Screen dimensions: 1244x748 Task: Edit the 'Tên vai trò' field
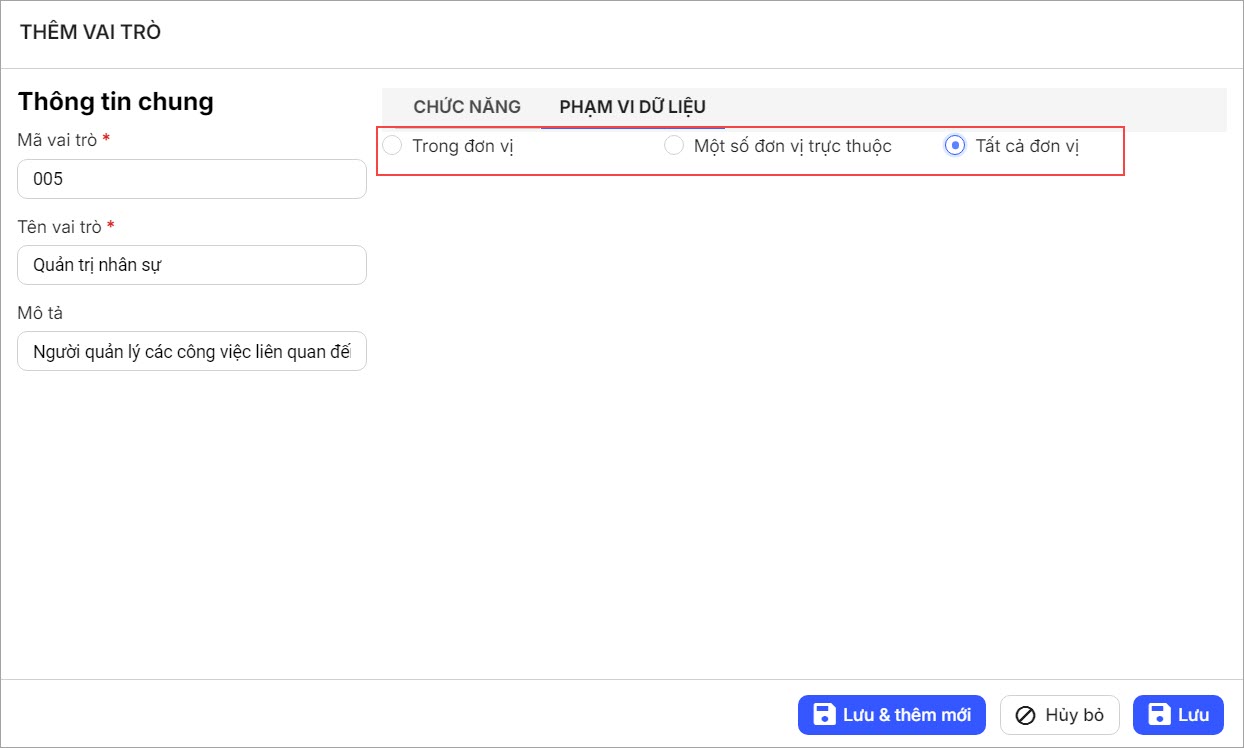pyautogui.click(x=192, y=265)
